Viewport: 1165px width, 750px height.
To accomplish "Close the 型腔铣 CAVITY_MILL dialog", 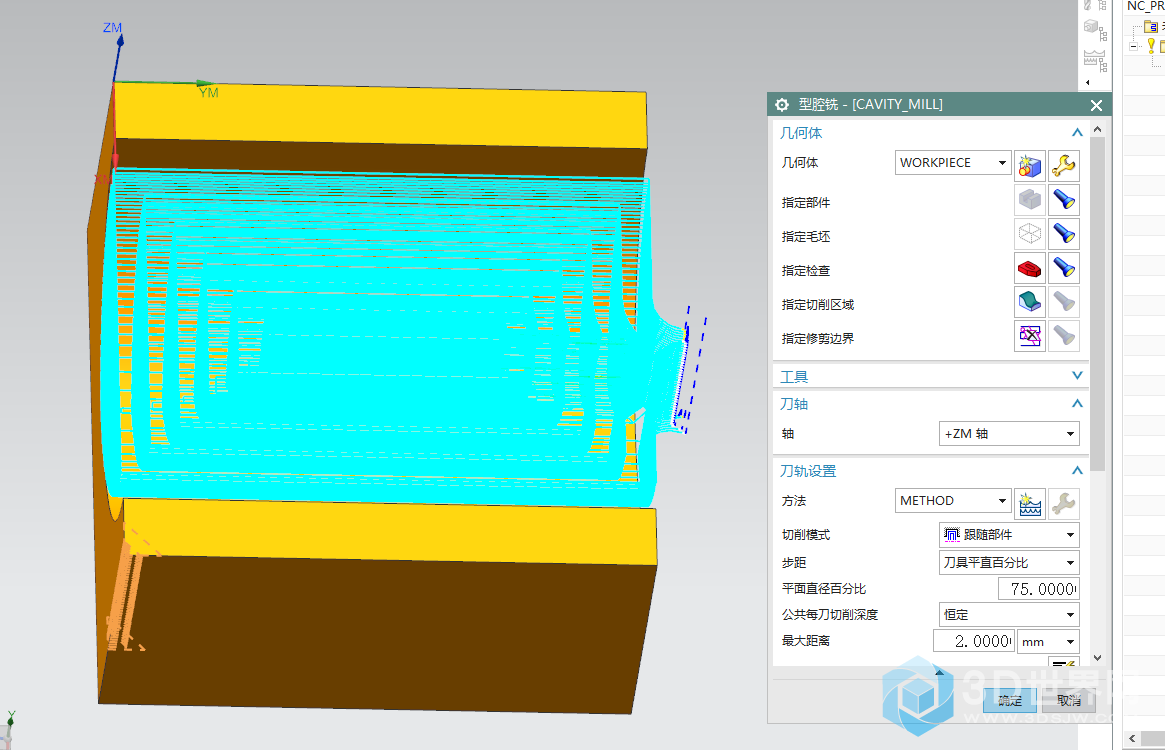I will point(1096,106).
